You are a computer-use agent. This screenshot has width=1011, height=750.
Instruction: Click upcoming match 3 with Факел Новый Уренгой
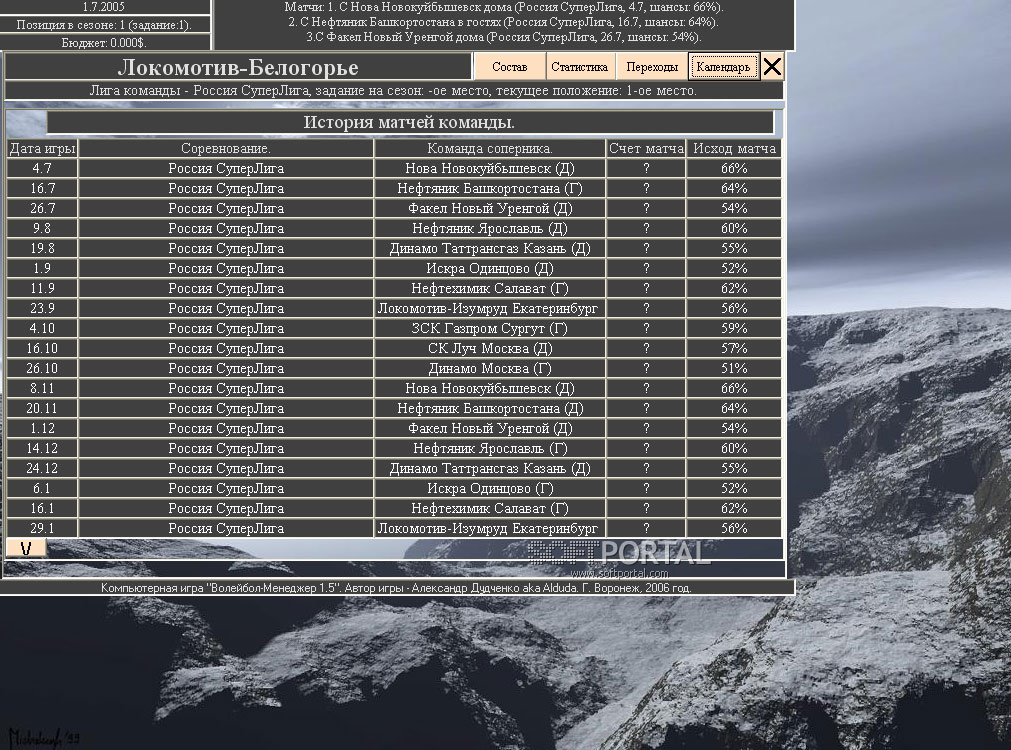pos(504,37)
